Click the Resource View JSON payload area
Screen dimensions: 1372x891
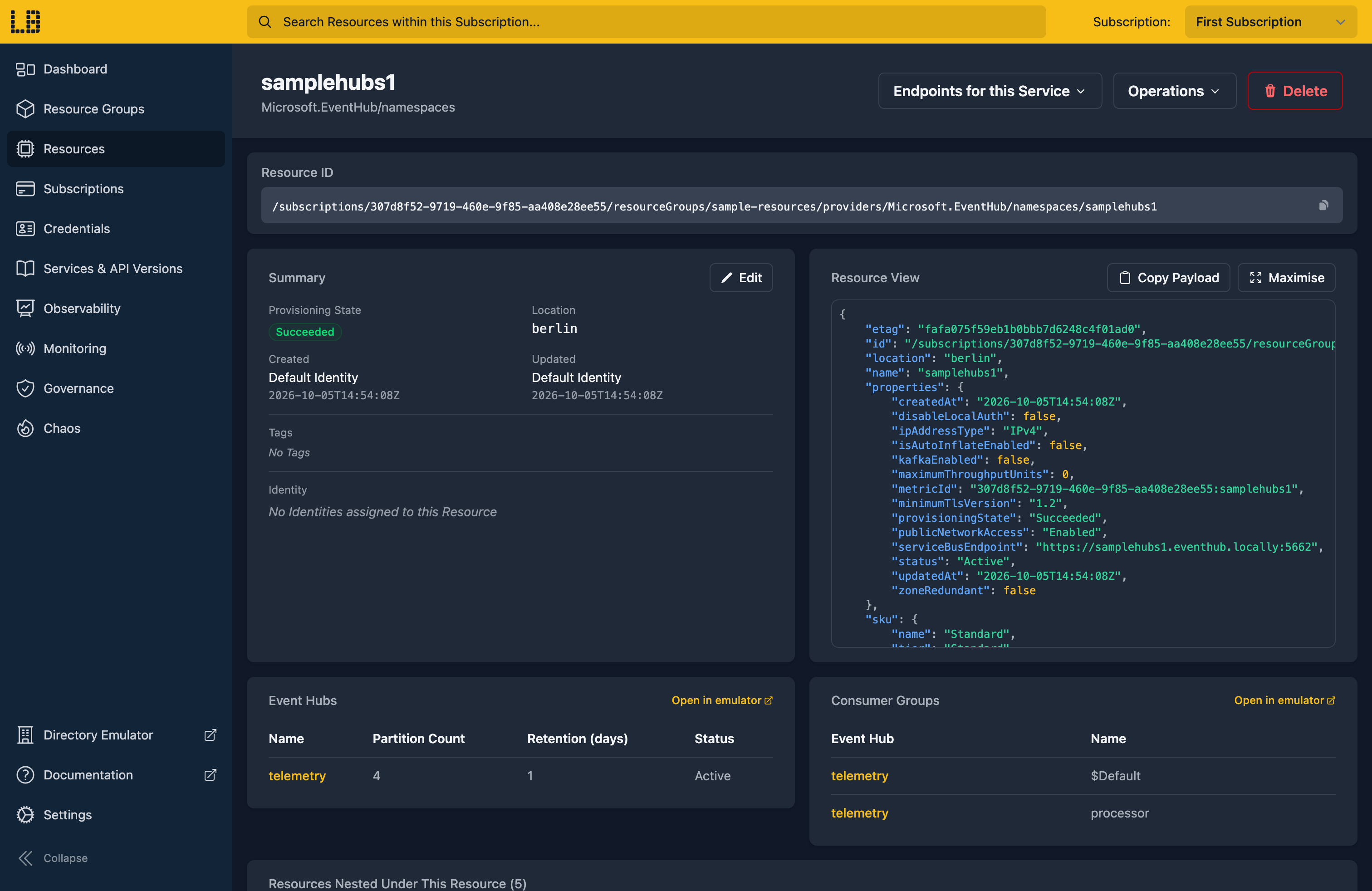pos(1083,474)
